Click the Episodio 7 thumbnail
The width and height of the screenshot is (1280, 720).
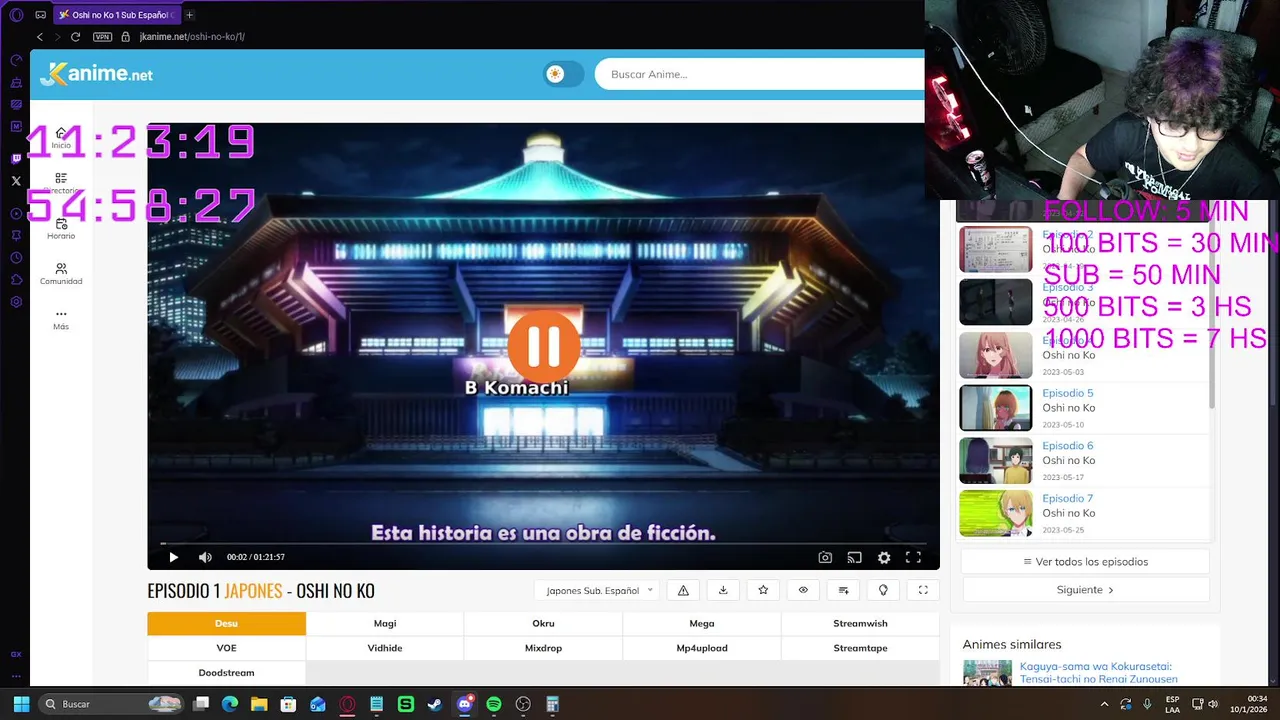[x=995, y=513]
